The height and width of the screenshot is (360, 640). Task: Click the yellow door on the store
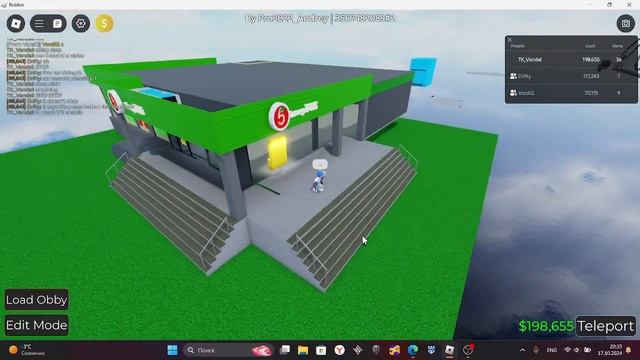click(x=277, y=153)
